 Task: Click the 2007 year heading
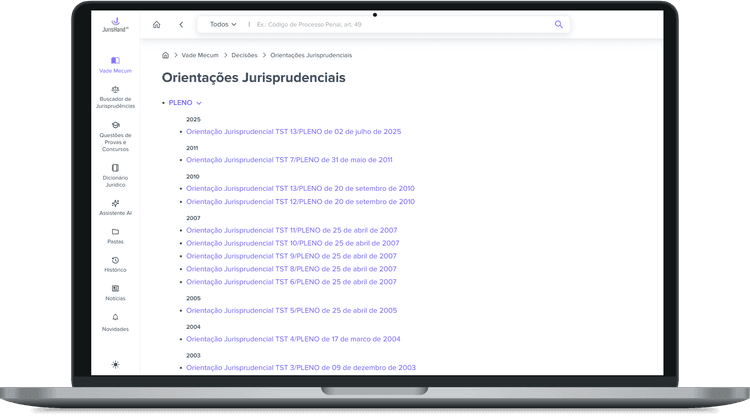coord(193,218)
